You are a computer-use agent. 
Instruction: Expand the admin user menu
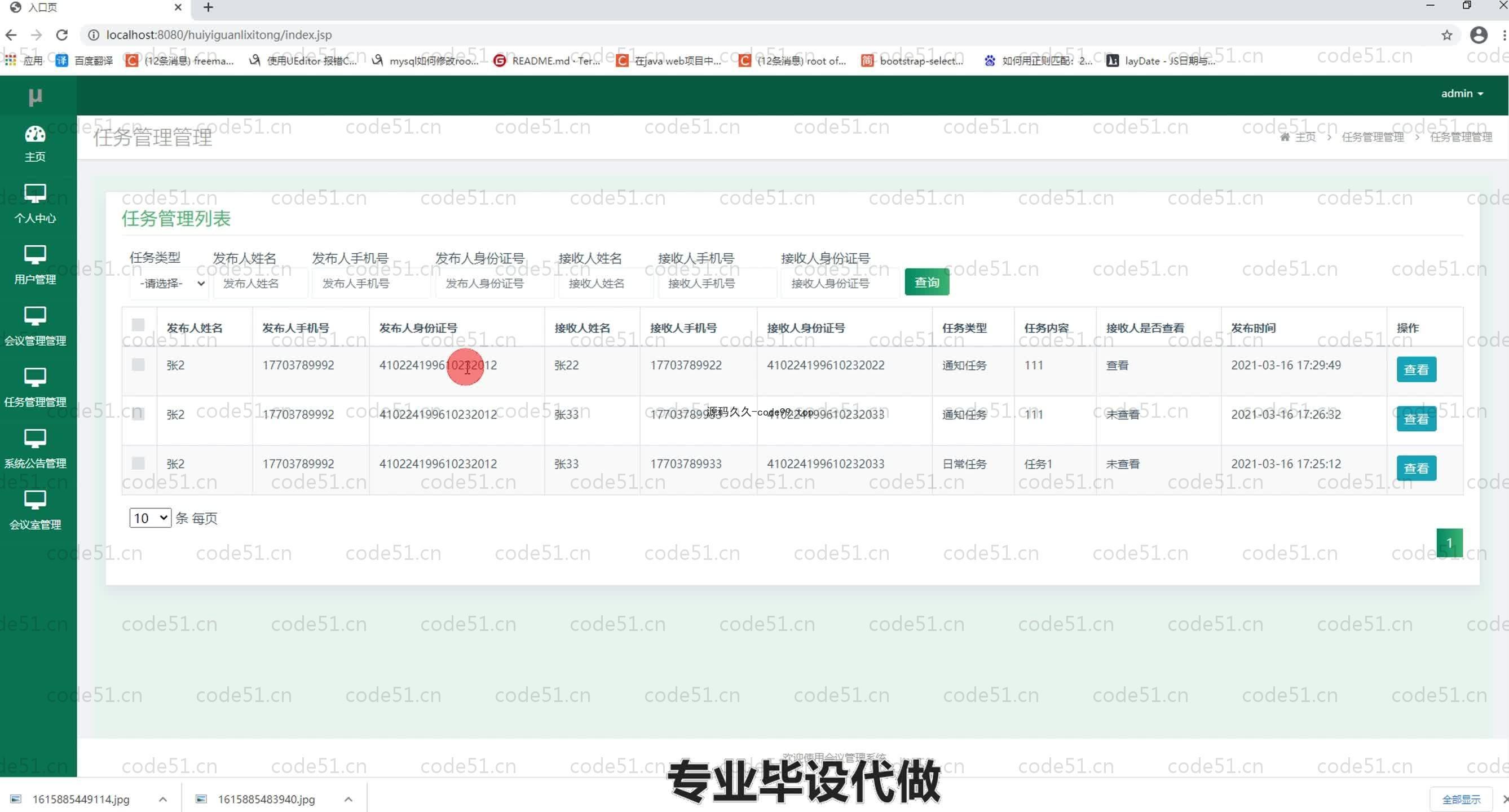pos(1462,94)
